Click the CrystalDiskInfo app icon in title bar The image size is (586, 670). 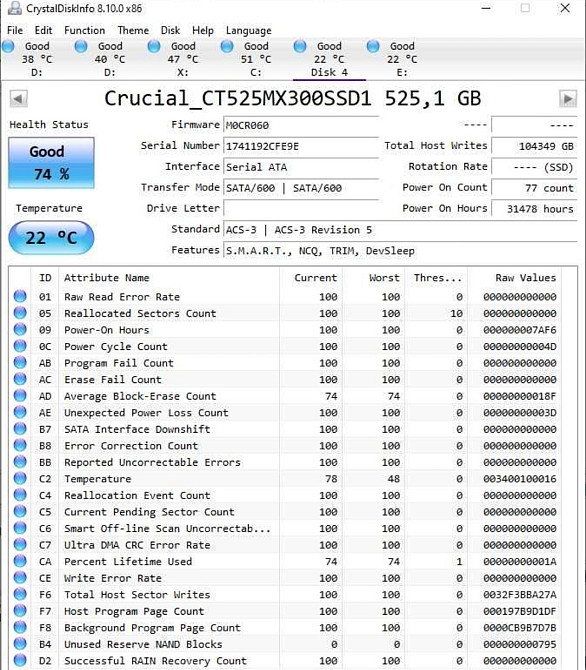point(14,9)
